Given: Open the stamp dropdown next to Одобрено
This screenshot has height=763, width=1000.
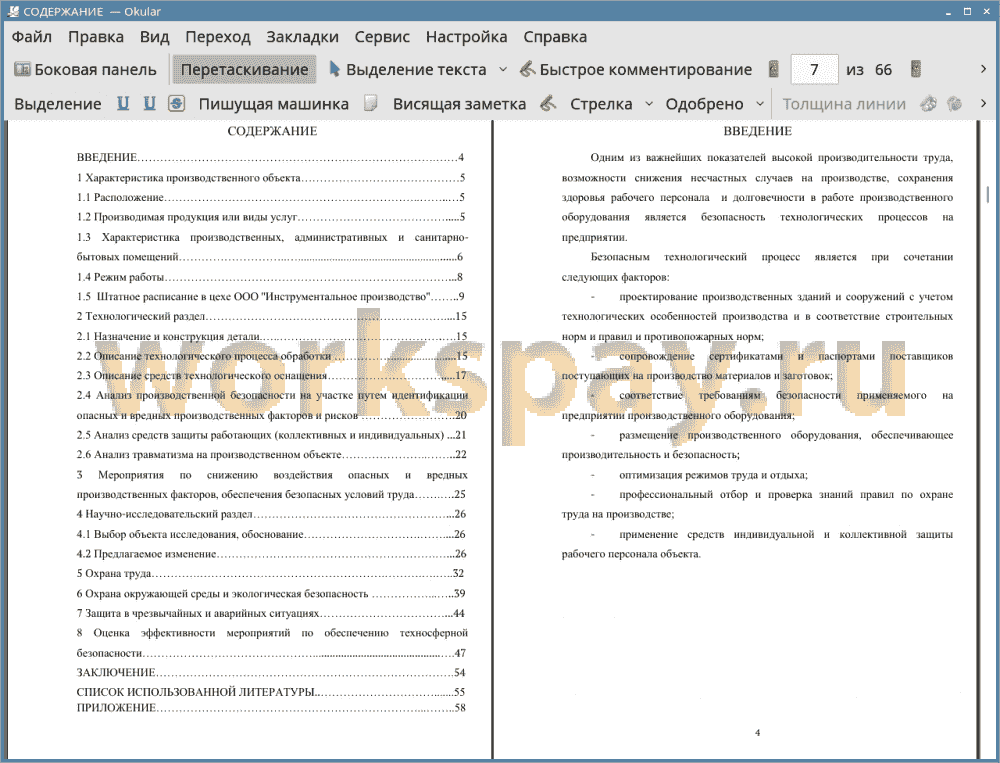Looking at the screenshot, I should pyautogui.click(x=760, y=103).
